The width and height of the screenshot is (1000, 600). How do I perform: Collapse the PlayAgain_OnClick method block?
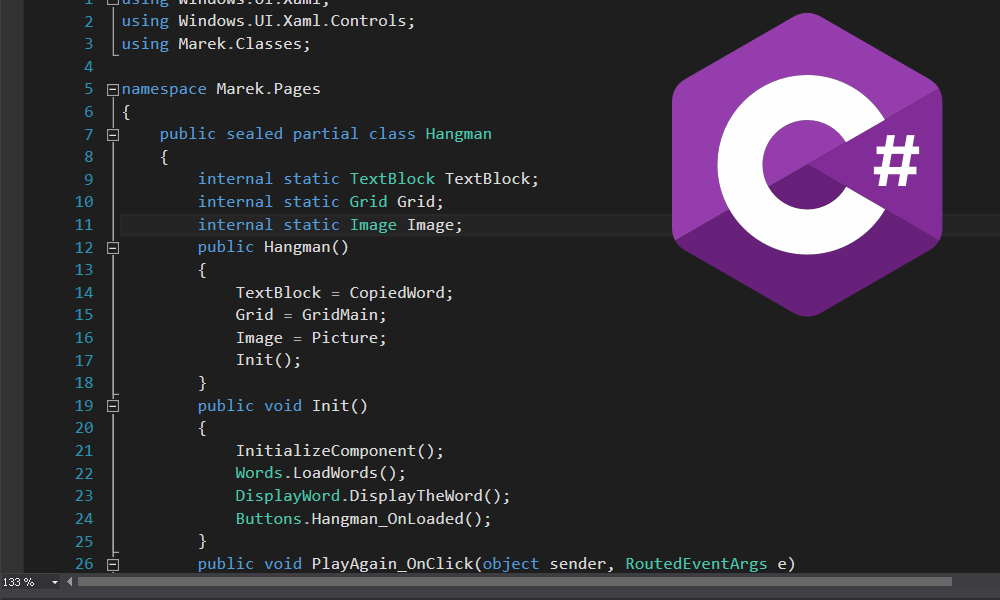112,564
